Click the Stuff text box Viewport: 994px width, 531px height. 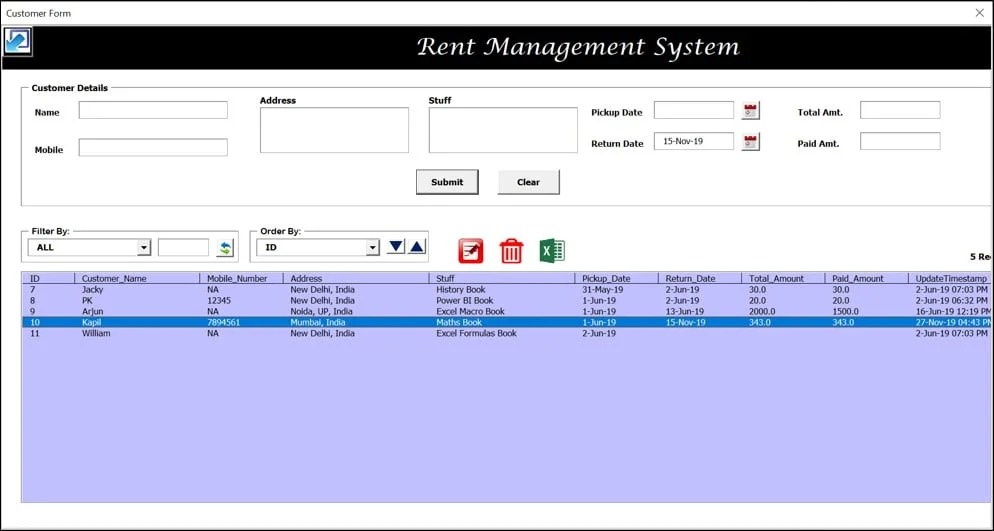(x=503, y=130)
